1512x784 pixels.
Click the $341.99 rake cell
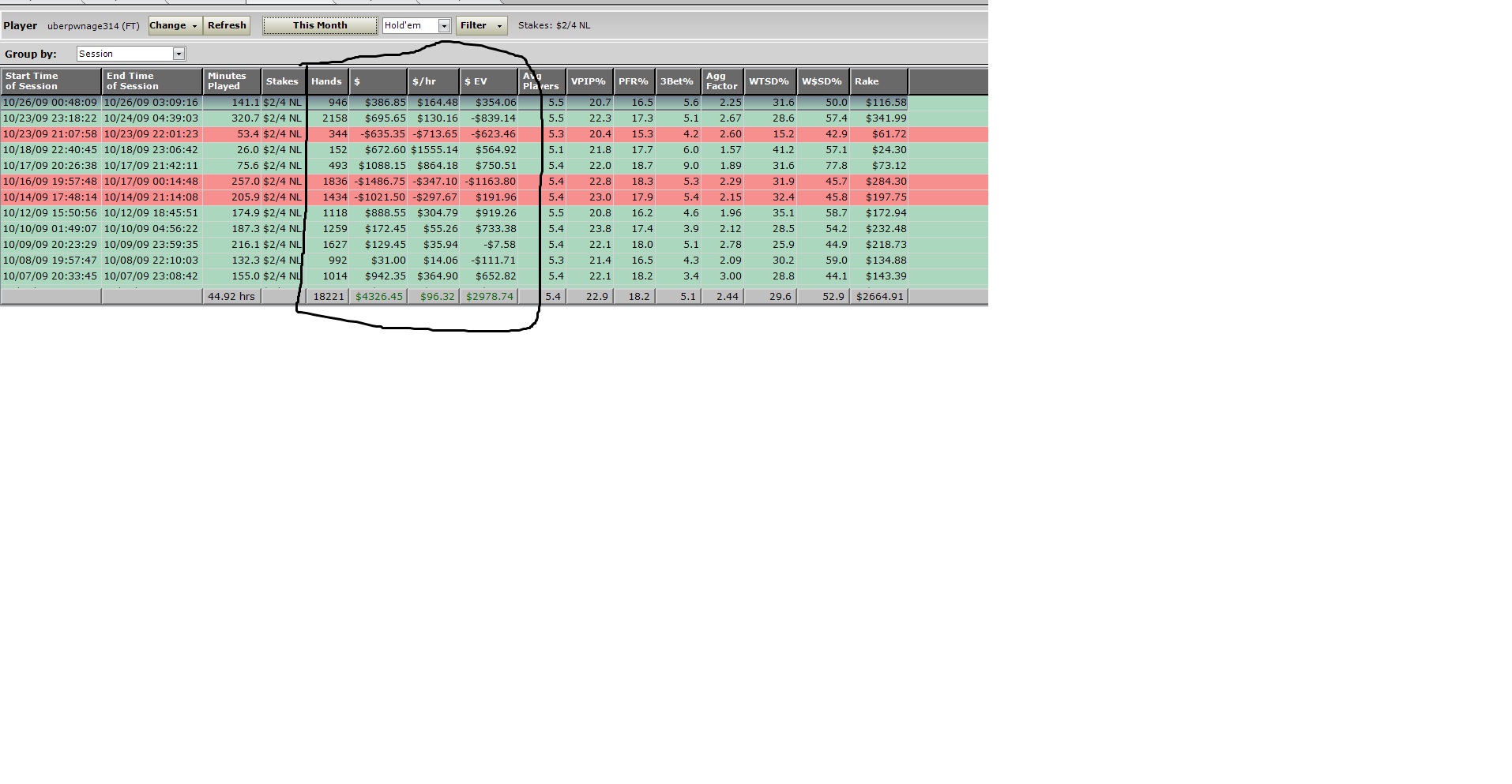[x=878, y=118]
